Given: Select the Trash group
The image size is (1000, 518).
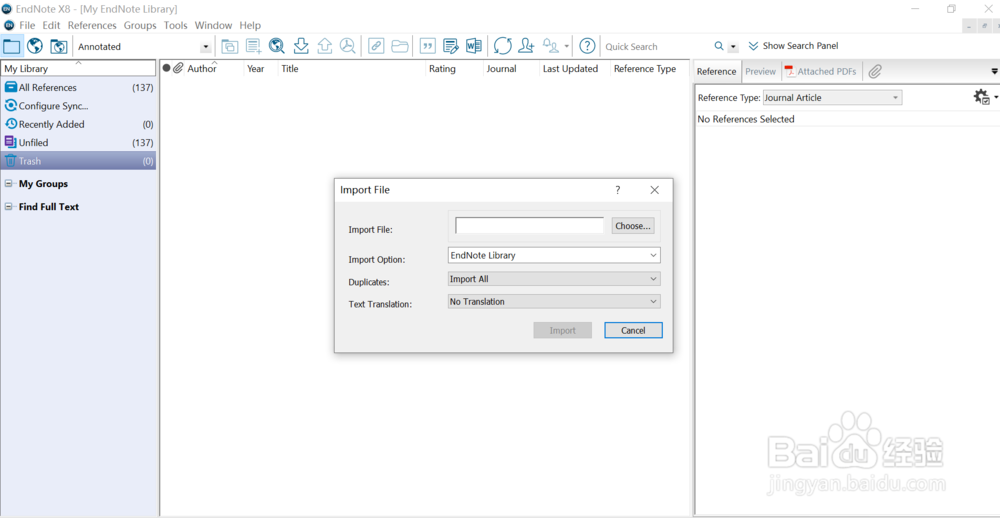Looking at the screenshot, I should (x=78, y=161).
